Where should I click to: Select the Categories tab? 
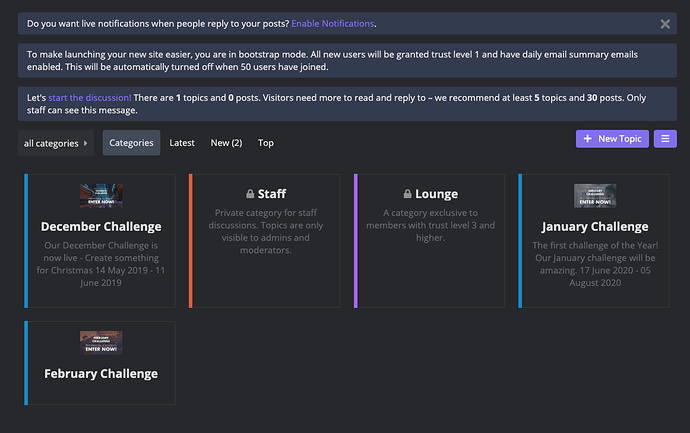[x=131, y=143]
